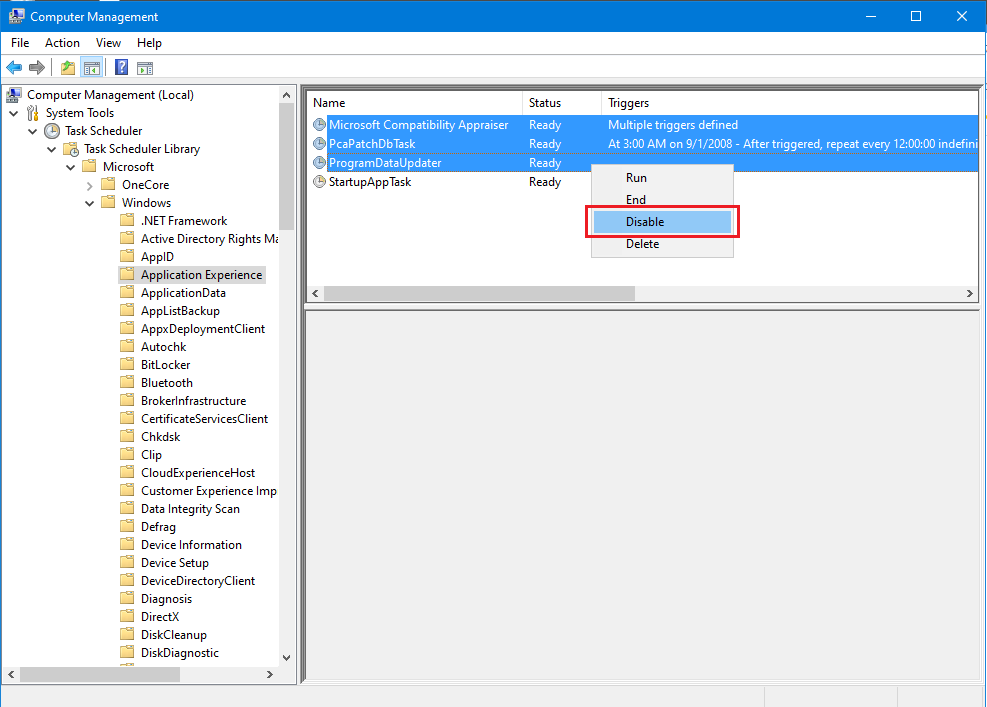Open the View menu
This screenshot has width=987, height=707.
click(x=108, y=43)
